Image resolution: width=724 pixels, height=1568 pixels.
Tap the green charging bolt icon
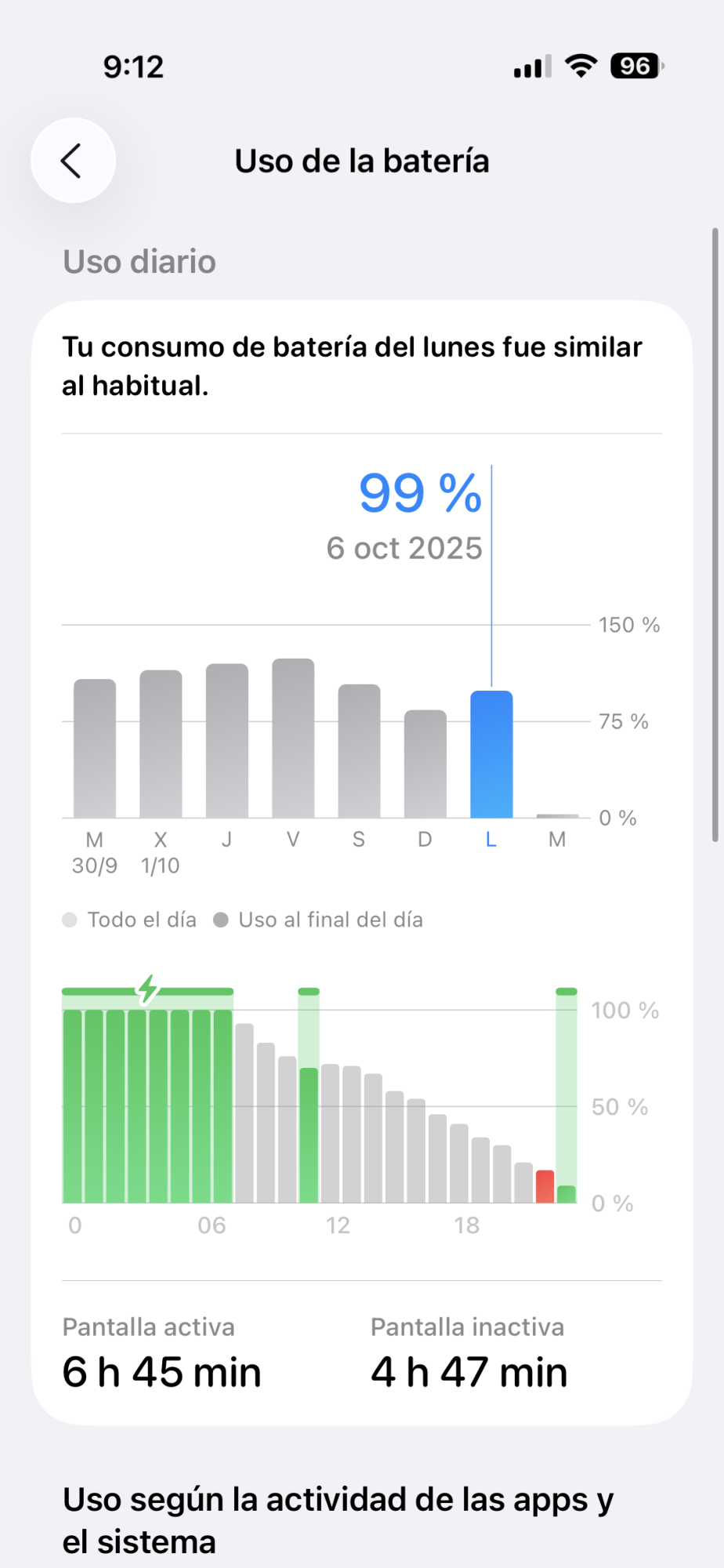pyautogui.click(x=147, y=989)
